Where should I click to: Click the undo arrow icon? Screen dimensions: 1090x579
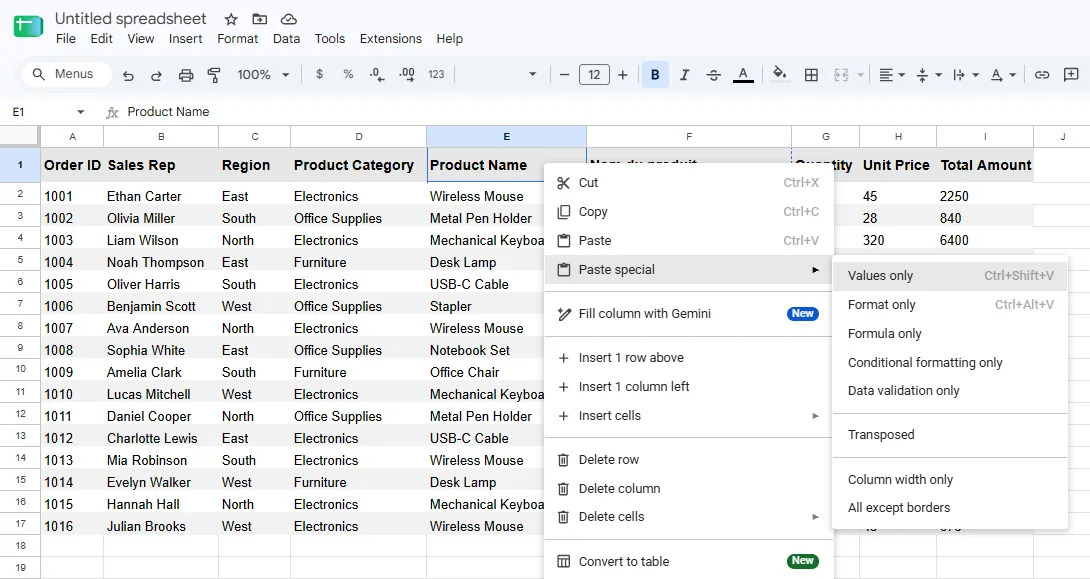(128, 75)
